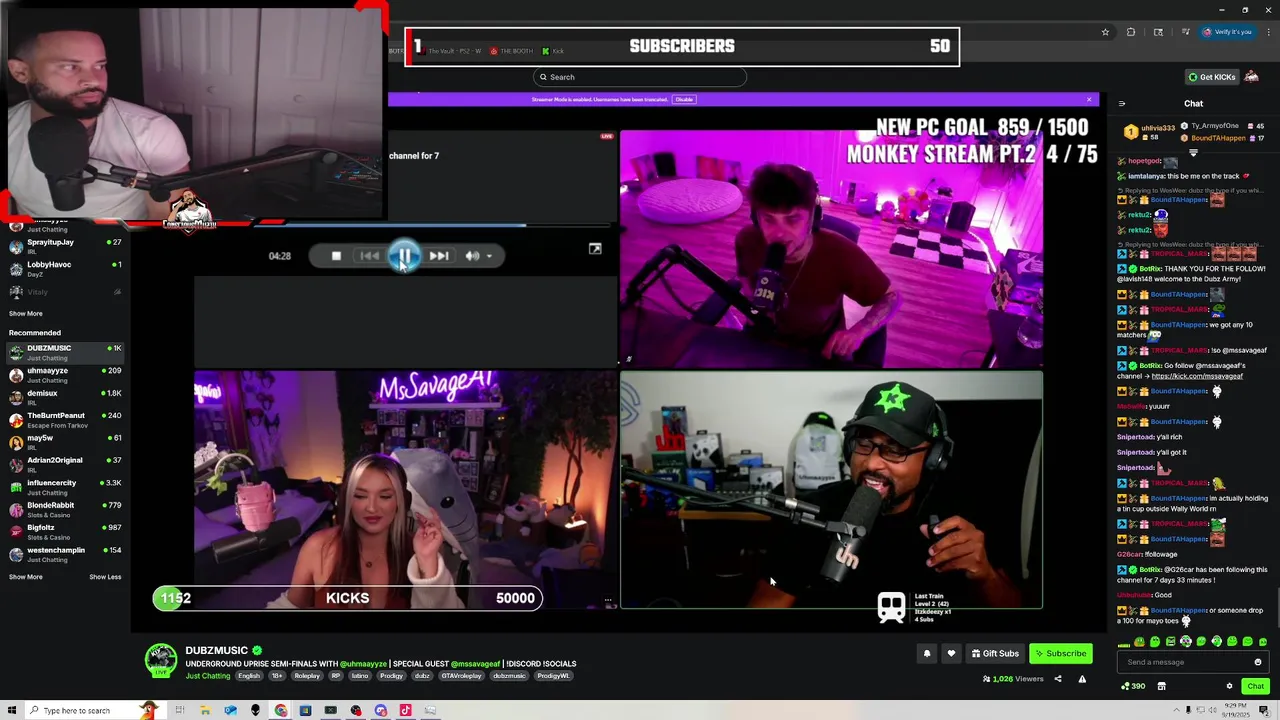The height and width of the screenshot is (720, 1280).
Task: Open File Explorer from the taskbar
Action: click(x=205, y=711)
